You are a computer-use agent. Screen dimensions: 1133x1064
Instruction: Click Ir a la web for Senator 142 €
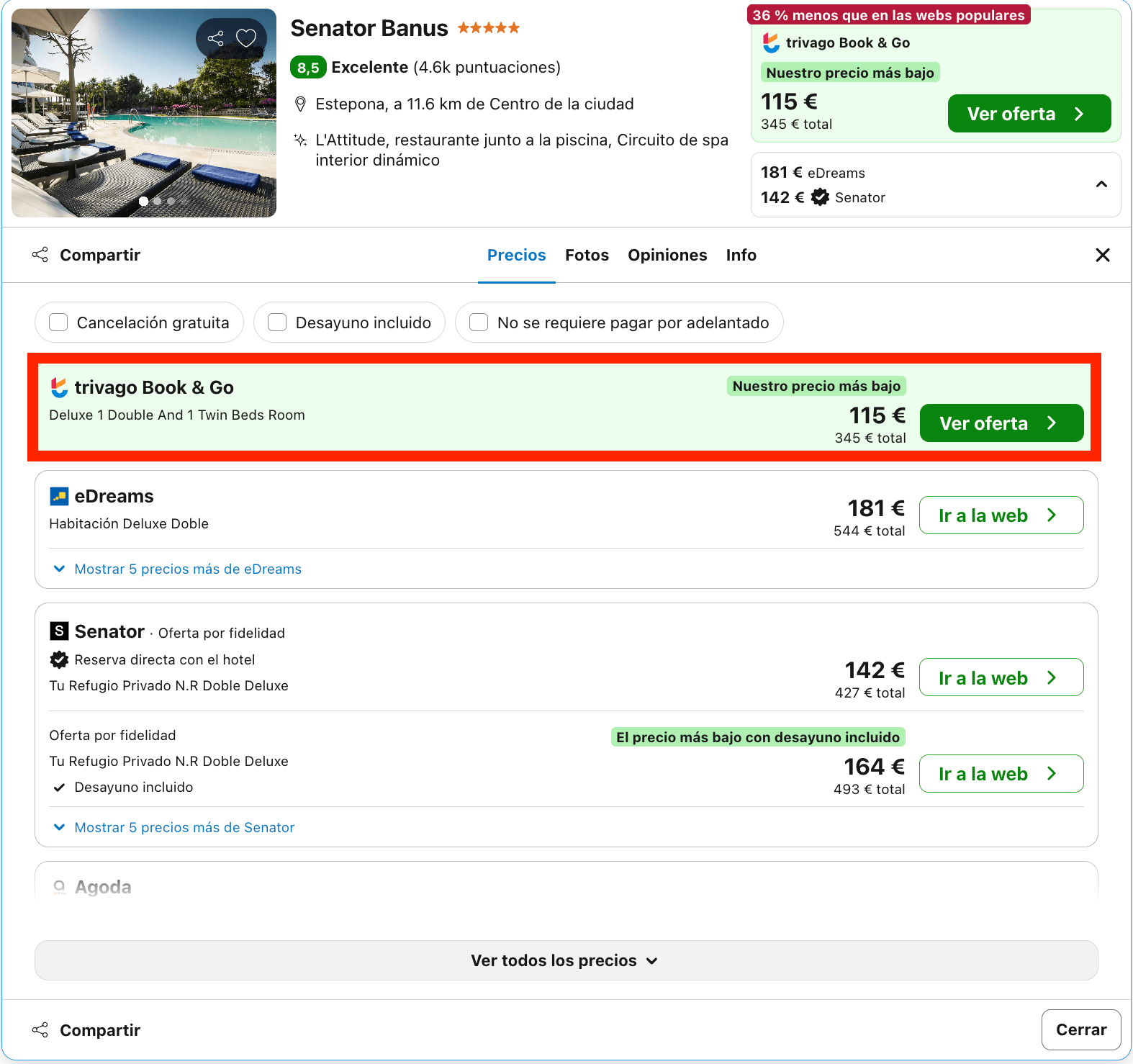tap(1002, 677)
